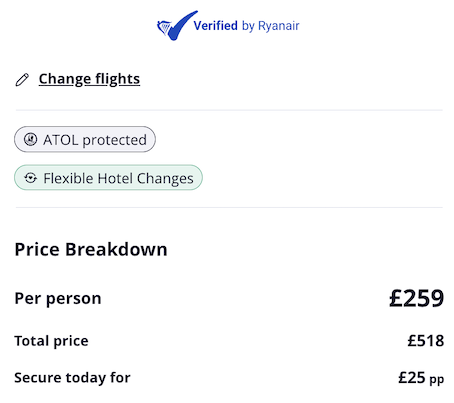This screenshot has width=454, height=403.
Task: Click the Price Breakdown heading
Action: coord(91,249)
